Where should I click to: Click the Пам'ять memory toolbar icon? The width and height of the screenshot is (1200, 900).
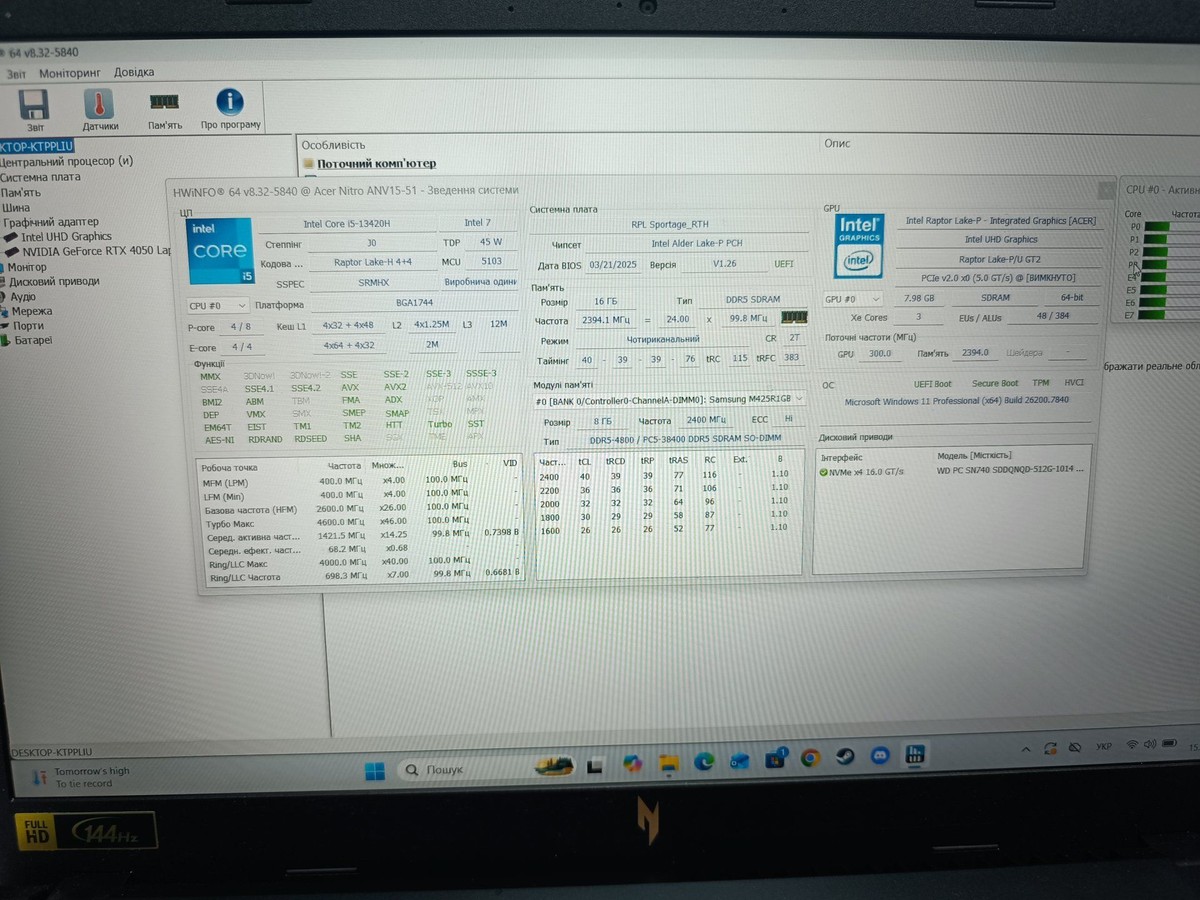pyautogui.click(x=164, y=104)
